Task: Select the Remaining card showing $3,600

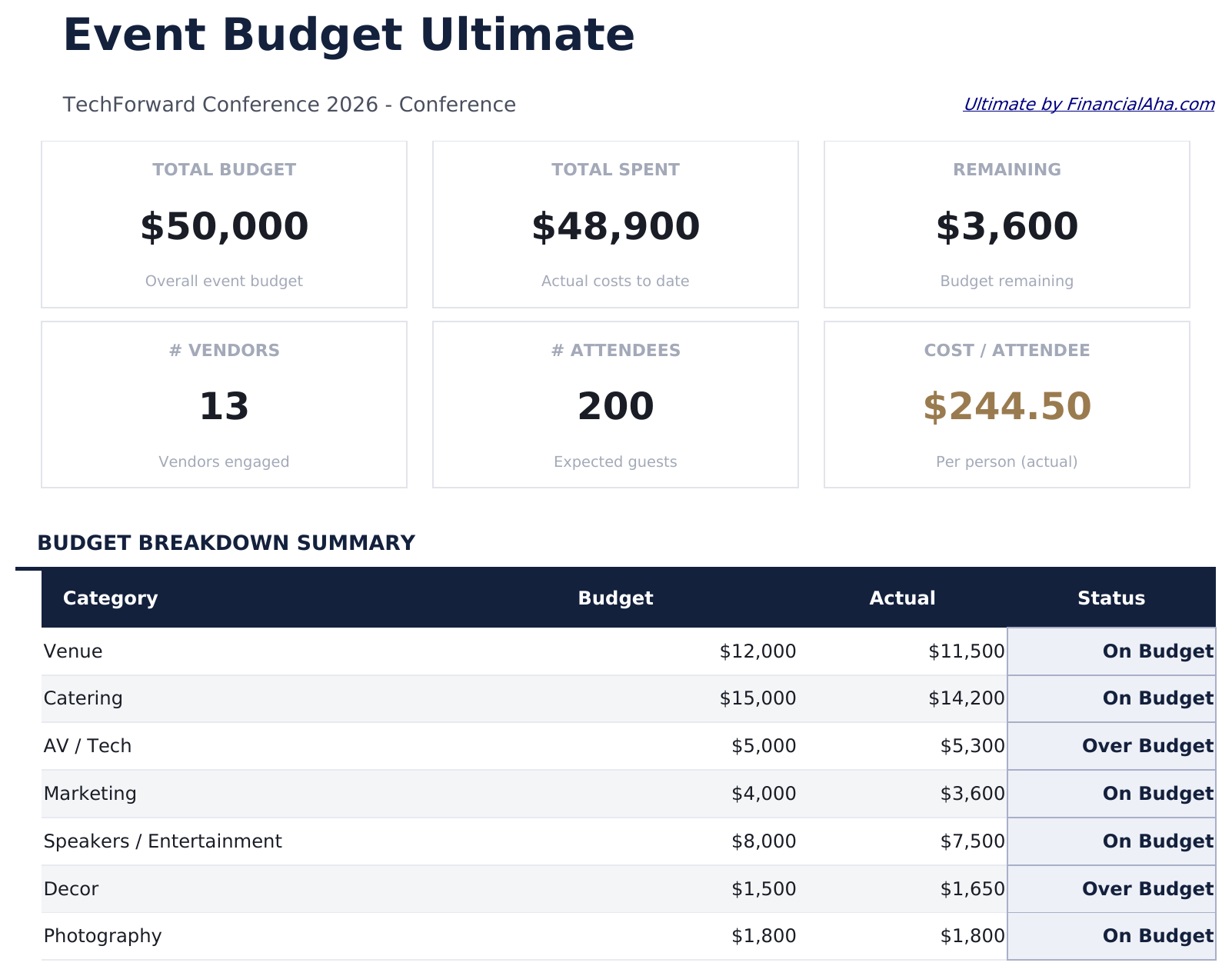Action: [x=1006, y=226]
